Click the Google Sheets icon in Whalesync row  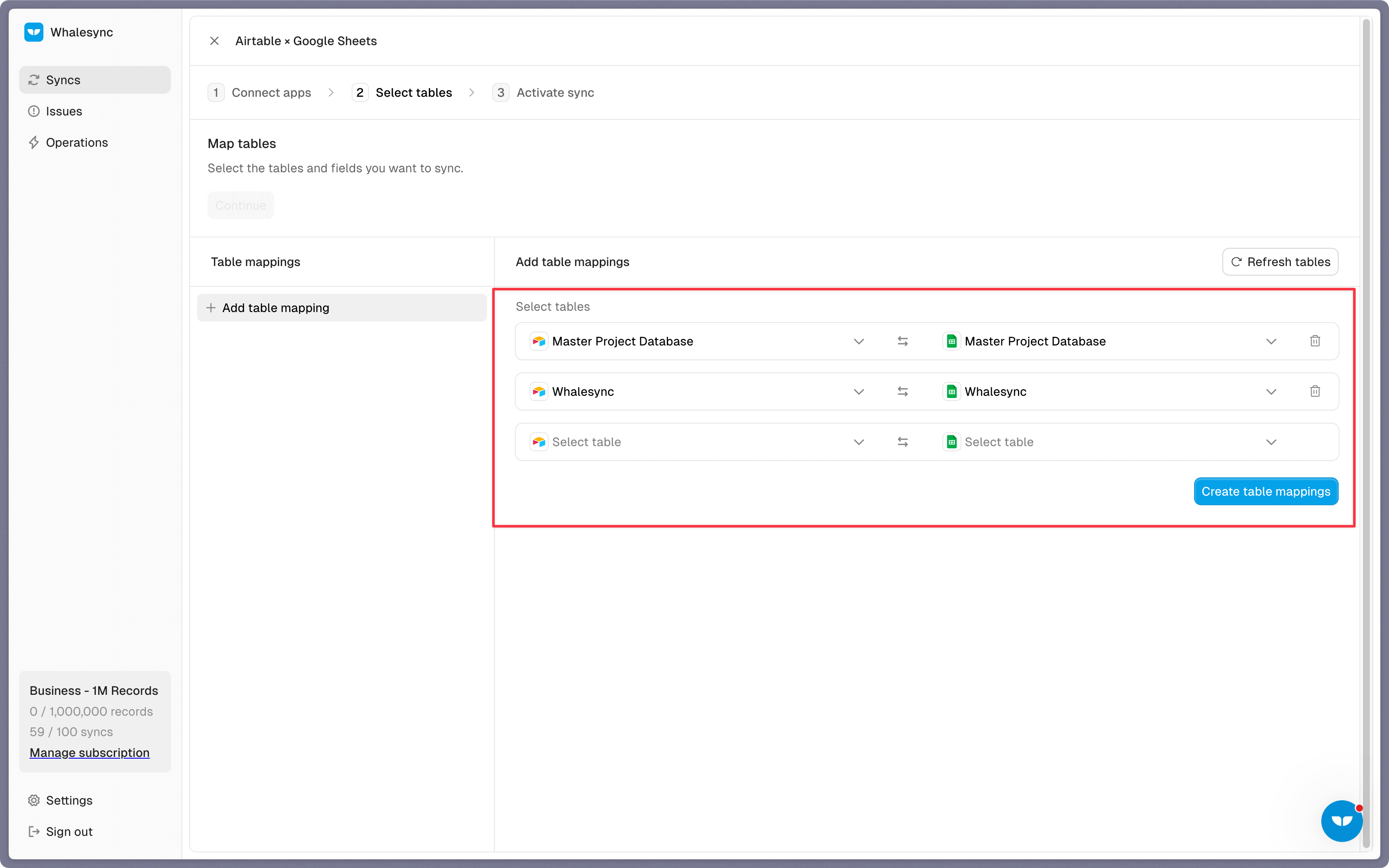(951, 391)
